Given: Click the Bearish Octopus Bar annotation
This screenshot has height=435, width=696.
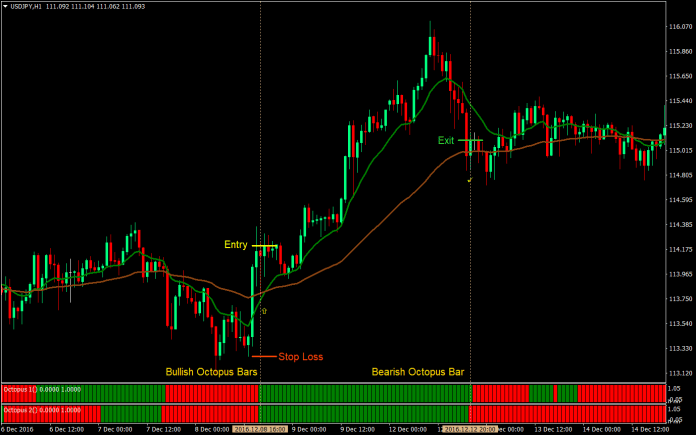Looking at the screenshot, I should (x=418, y=372).
